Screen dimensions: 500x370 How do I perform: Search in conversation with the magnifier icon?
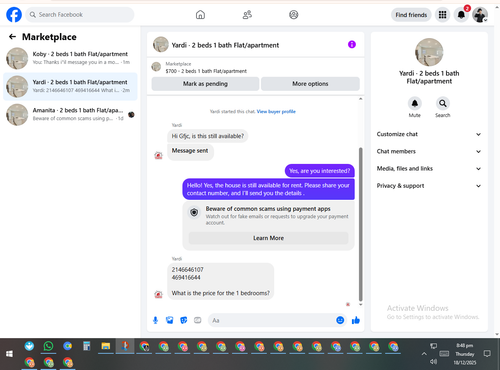(443, 103)
